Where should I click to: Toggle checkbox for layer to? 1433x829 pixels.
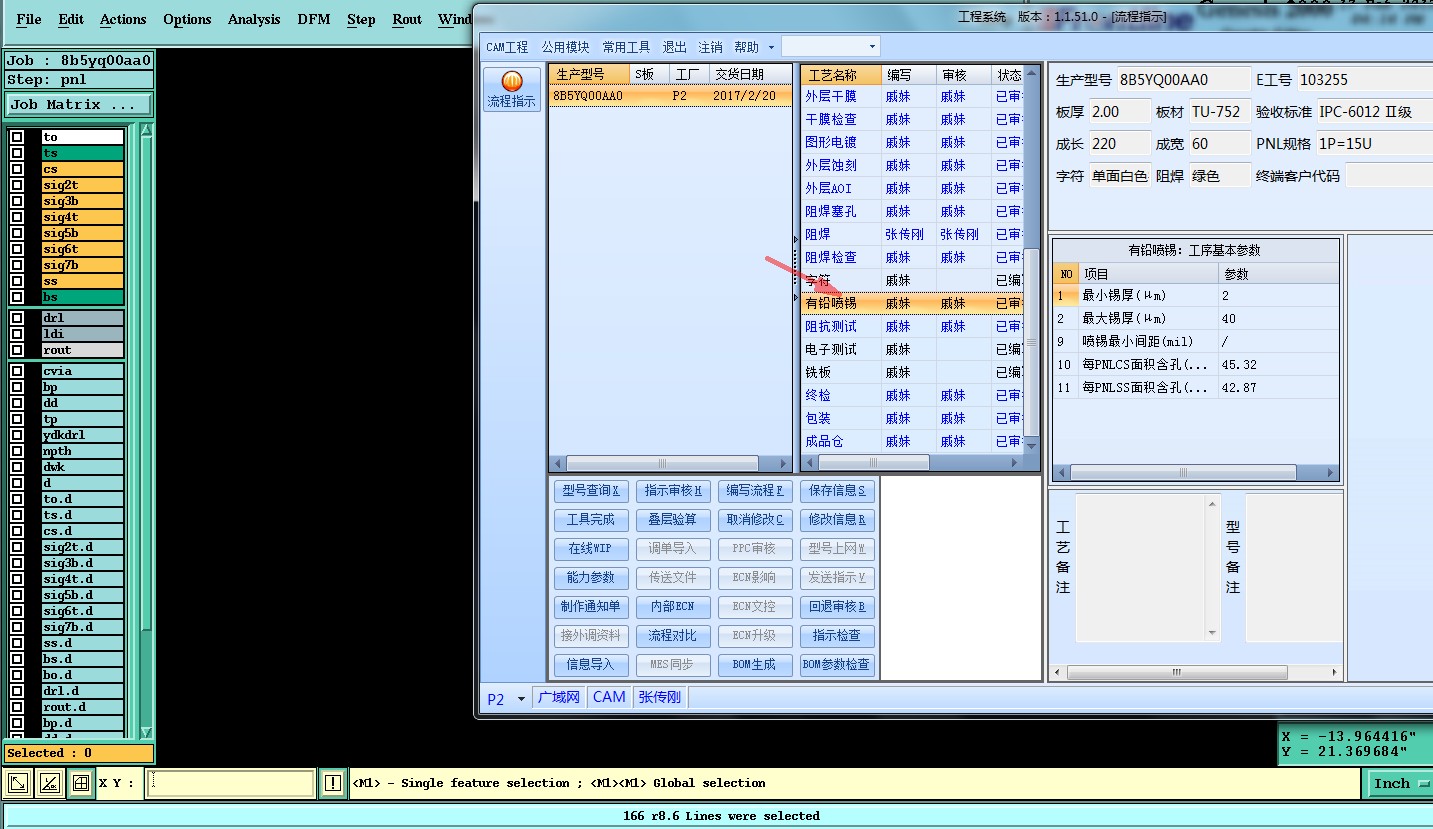tap(17, 137)
